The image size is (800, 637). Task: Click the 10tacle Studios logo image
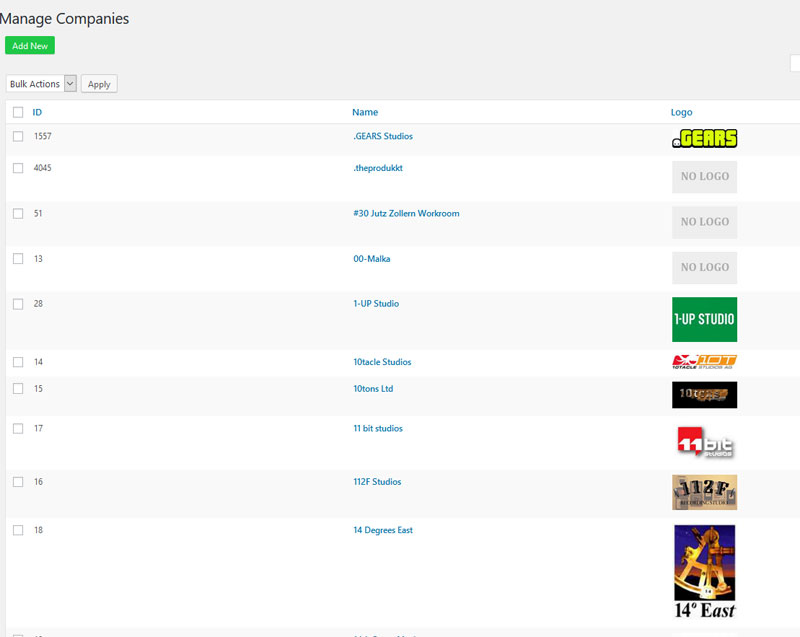coord(705,362)
